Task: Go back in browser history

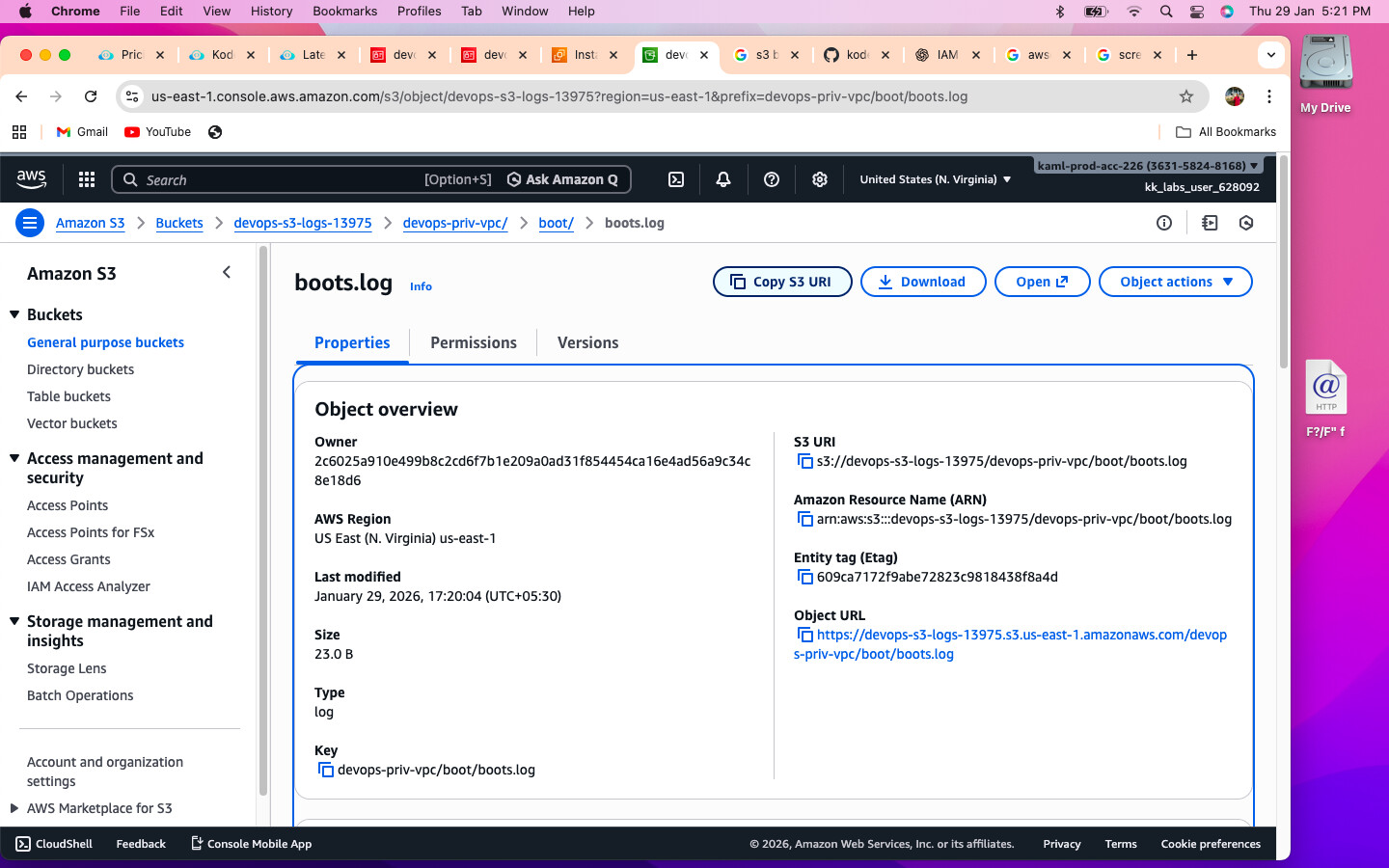Action: 21,96
